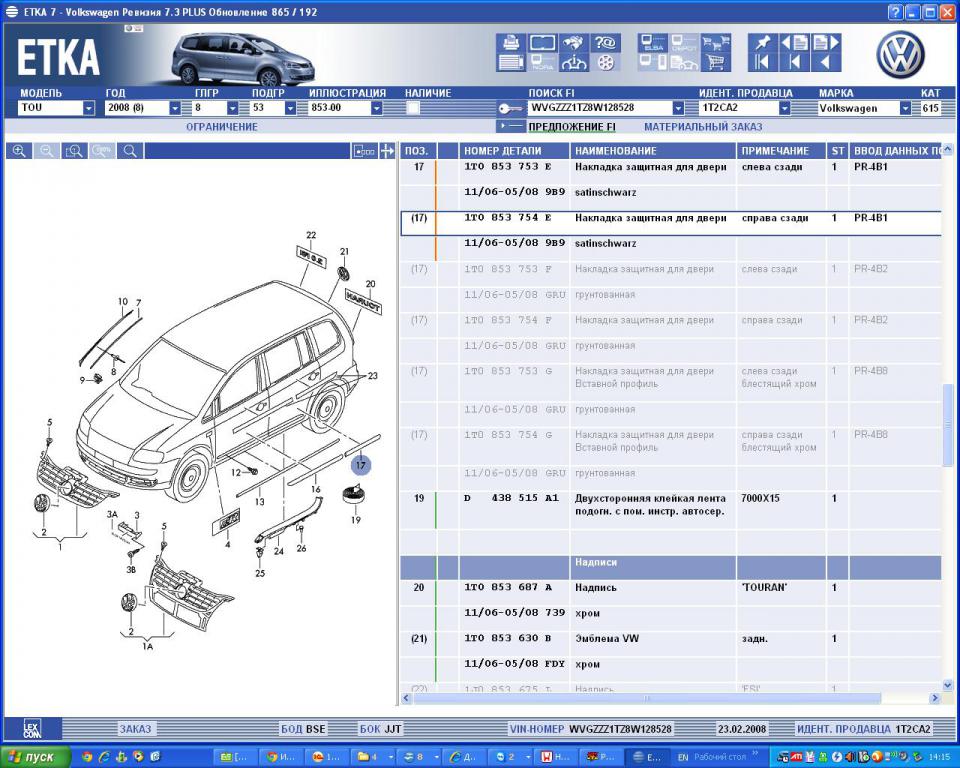Click the KAT field showing 615
960x768 pixels.
931,108
